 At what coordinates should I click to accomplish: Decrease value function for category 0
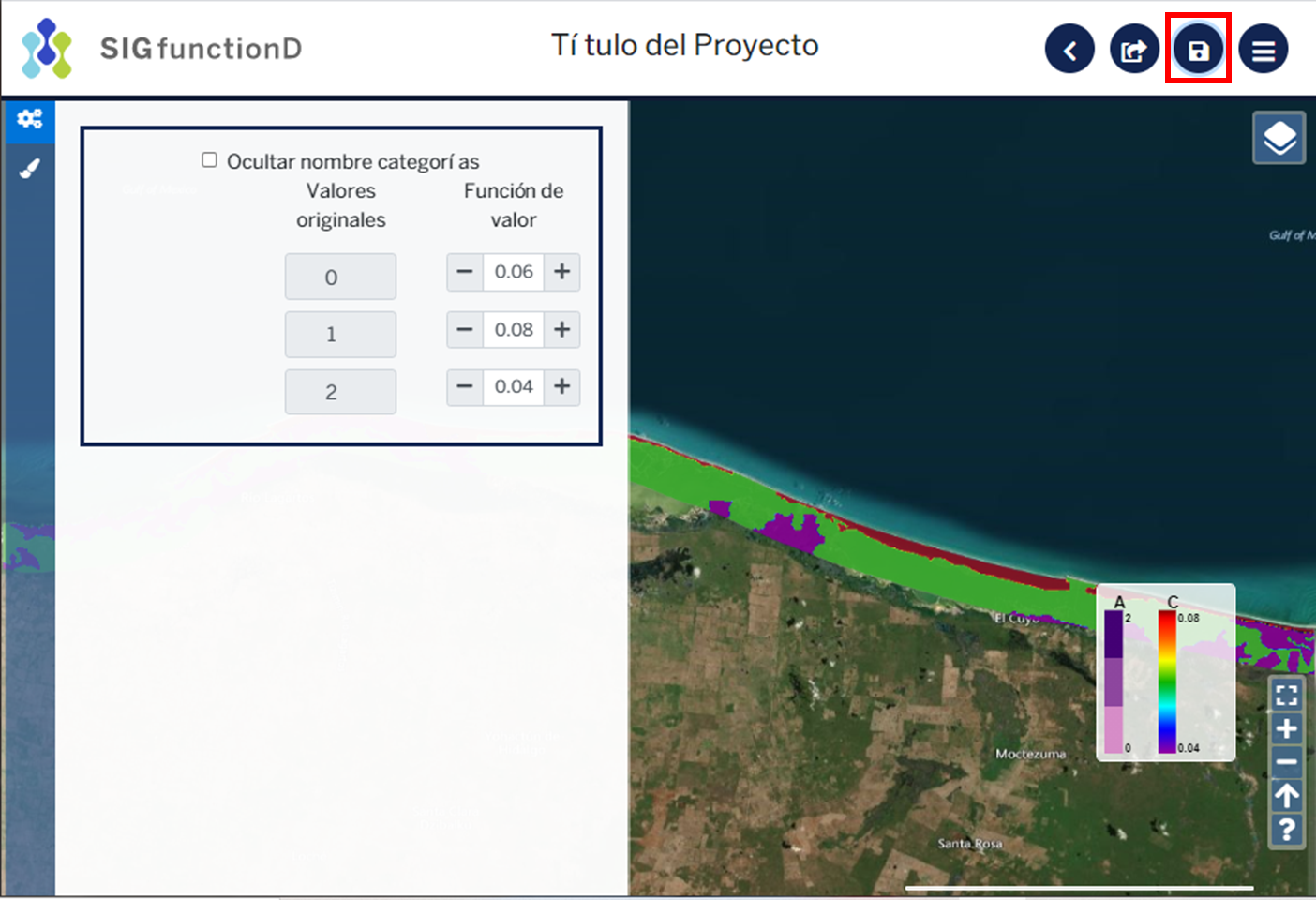pyautogui.click(x=465, y=272)
